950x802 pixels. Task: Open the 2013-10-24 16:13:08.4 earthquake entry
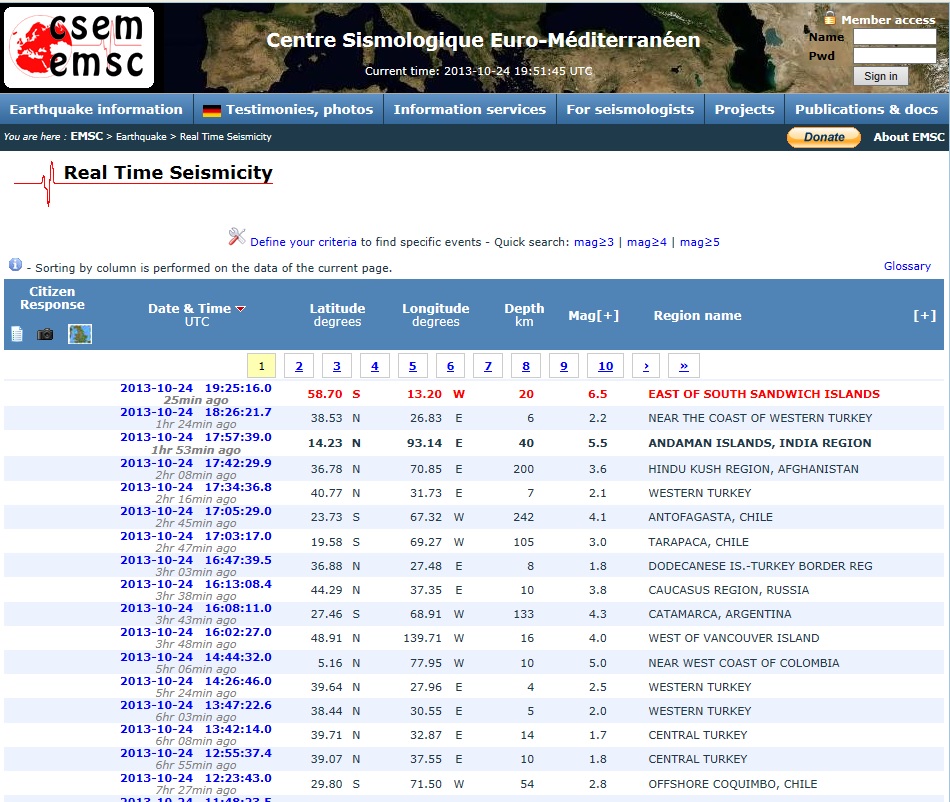[196, 585]
